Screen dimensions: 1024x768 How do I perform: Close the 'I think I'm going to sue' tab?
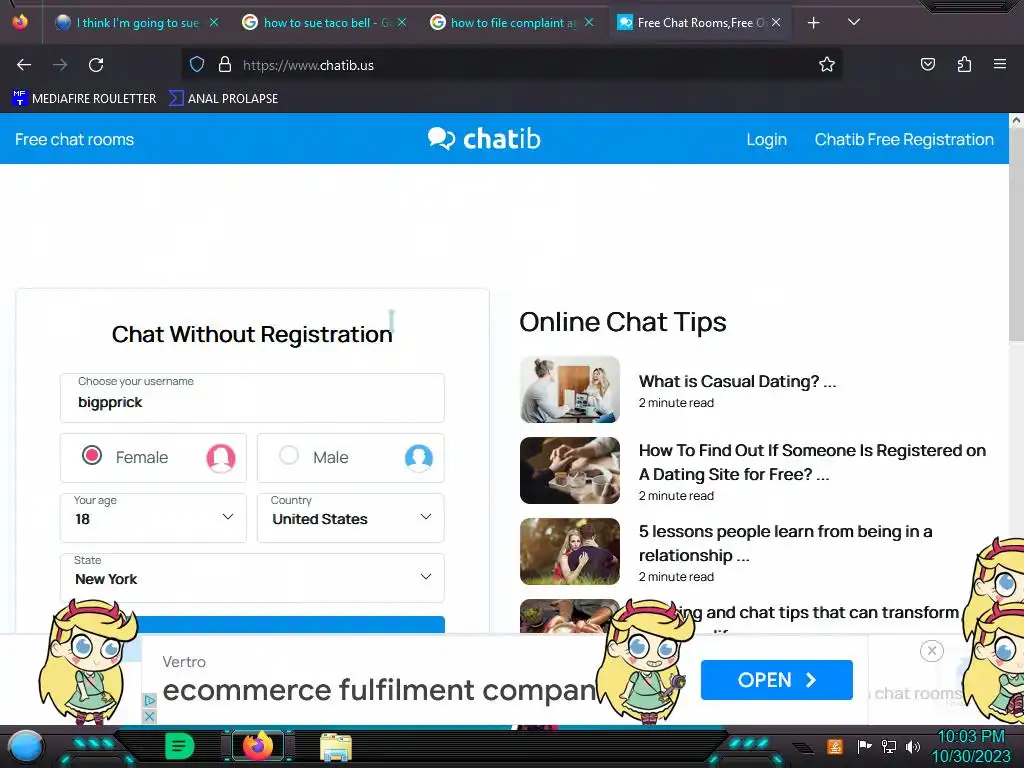coord(214,22)
